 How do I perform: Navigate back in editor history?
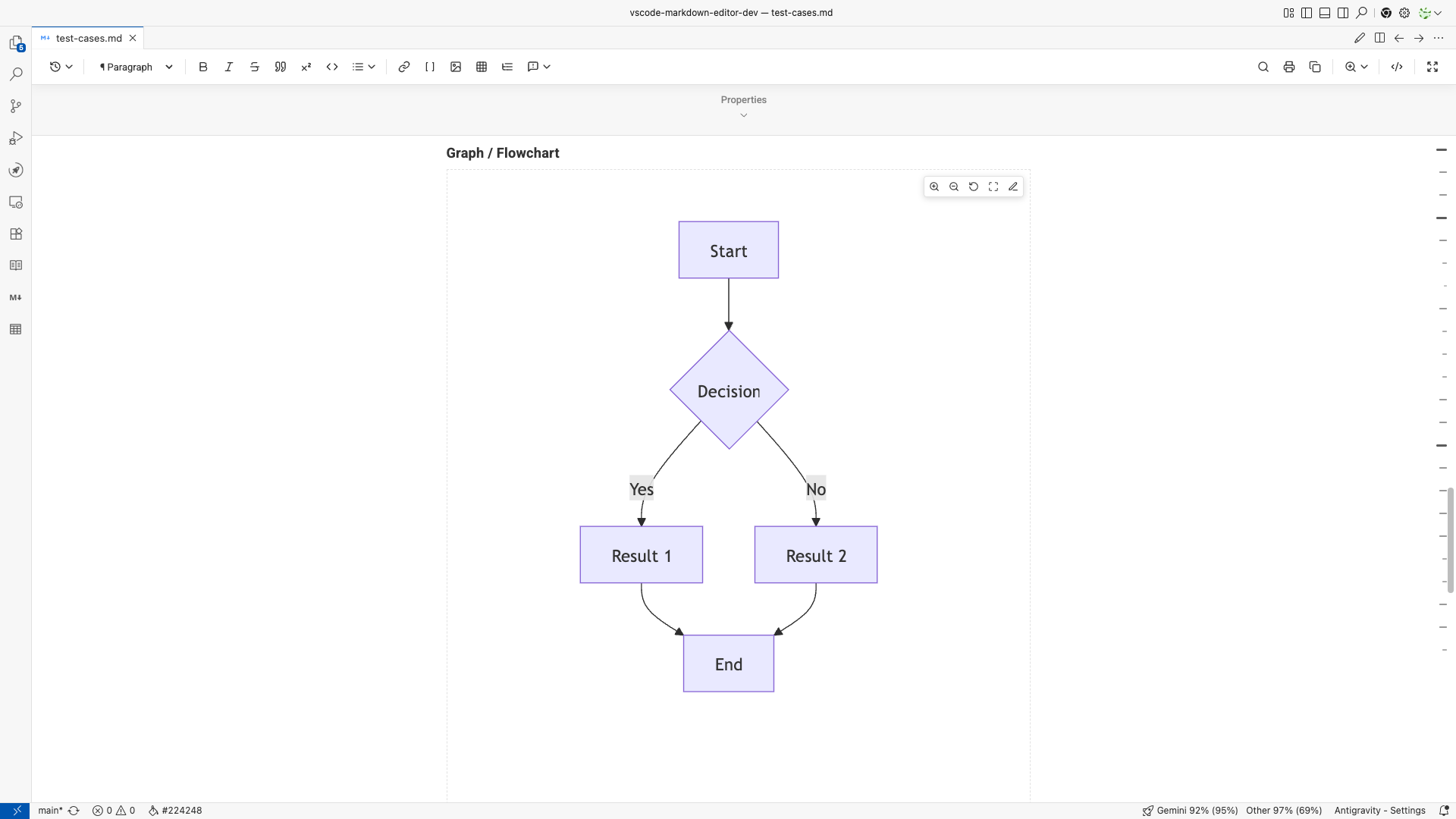point(1399,38)
